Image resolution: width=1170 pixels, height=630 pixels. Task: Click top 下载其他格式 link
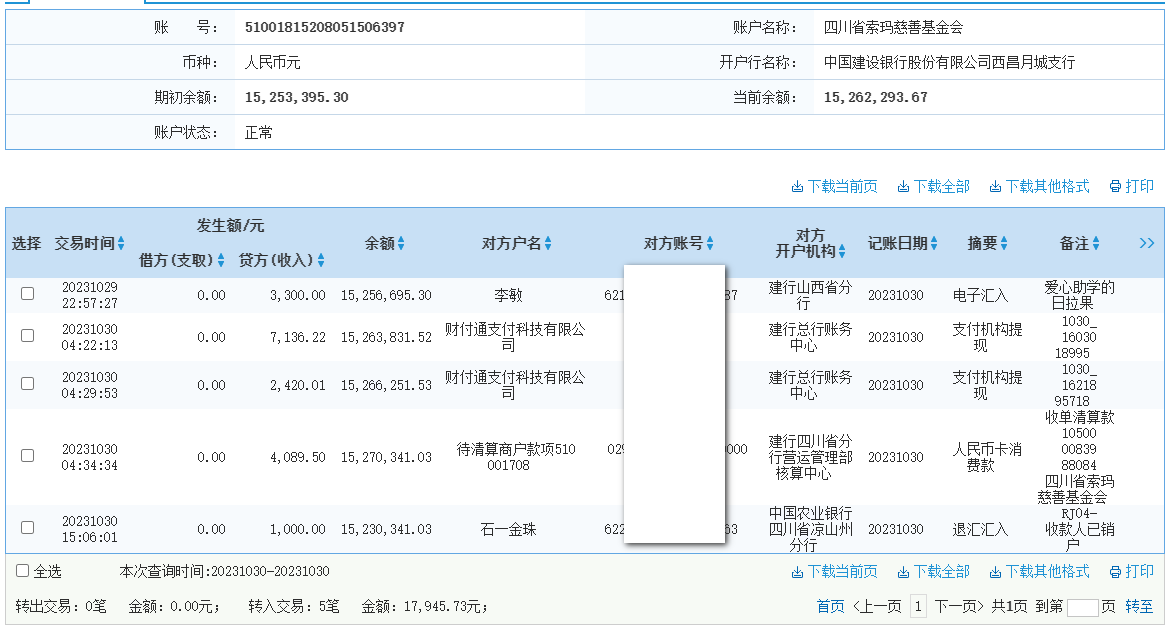click(x=1039, y=187)
